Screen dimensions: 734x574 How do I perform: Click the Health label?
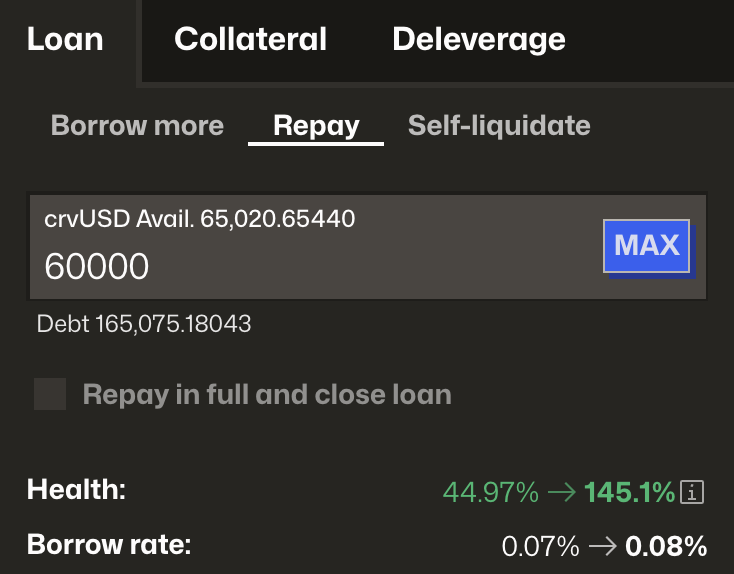pyautogui.click(x=77, y=490)
